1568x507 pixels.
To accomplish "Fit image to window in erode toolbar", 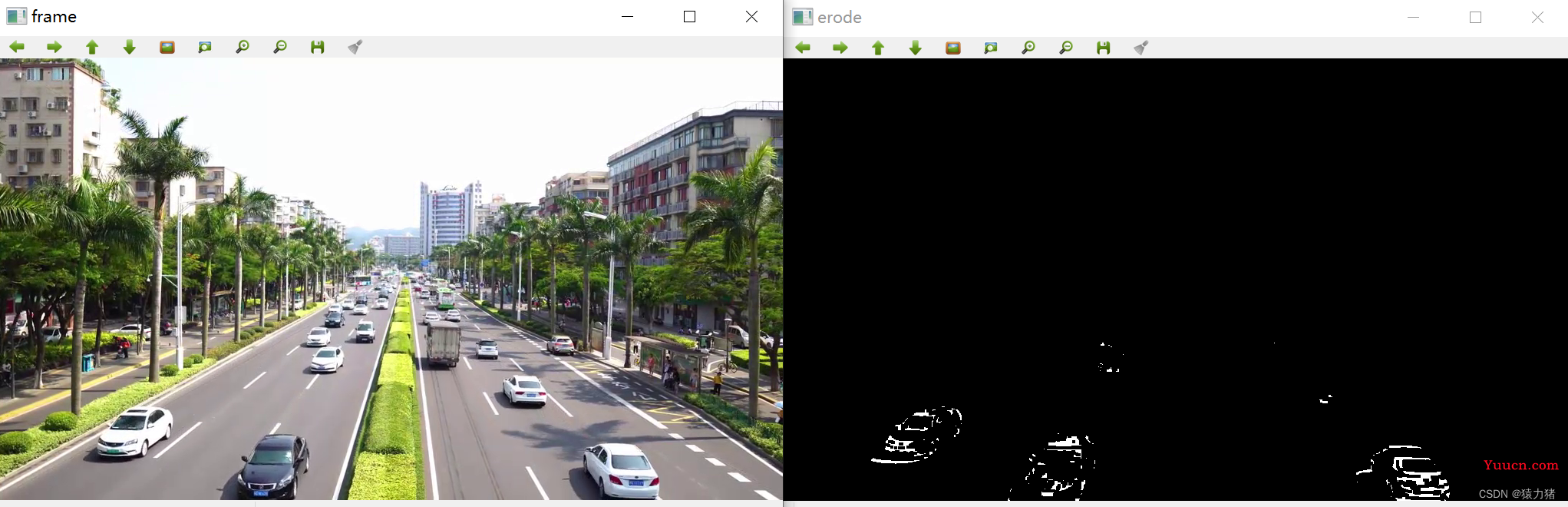I will 991,48.
